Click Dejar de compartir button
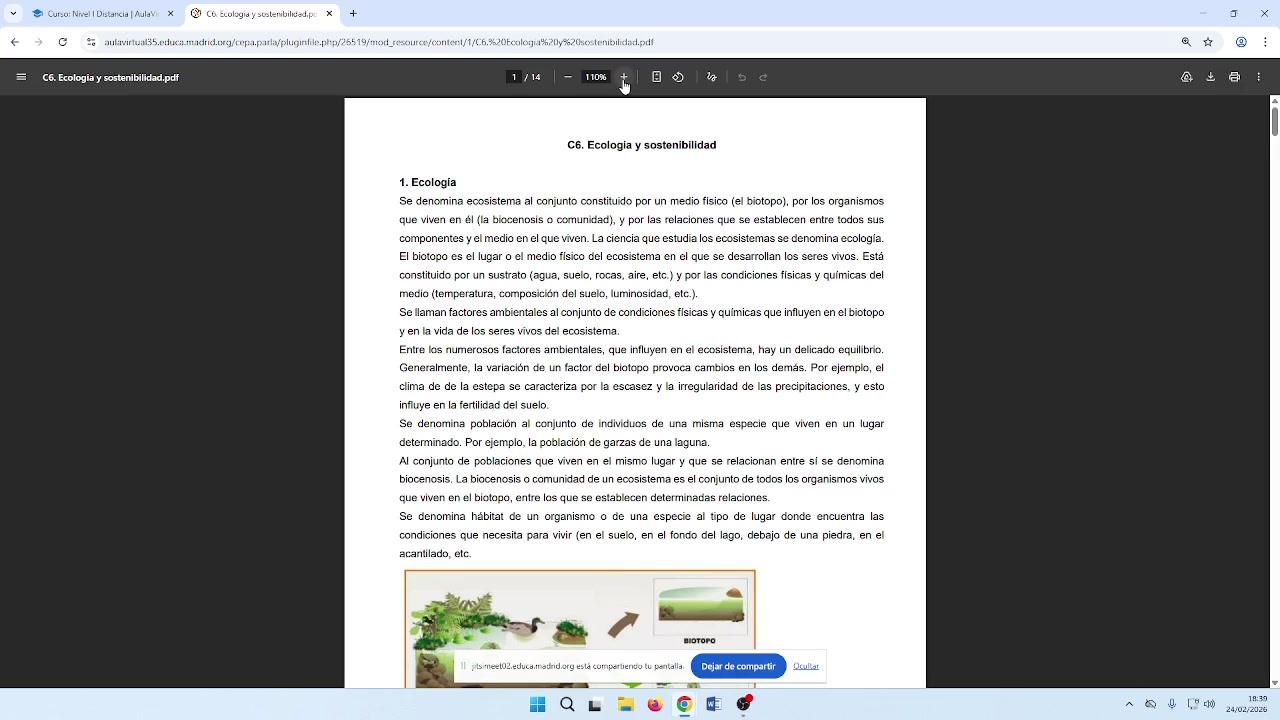Image resolution: width=1280 pixels, height=720 pixels. click(x=738, y=666)
